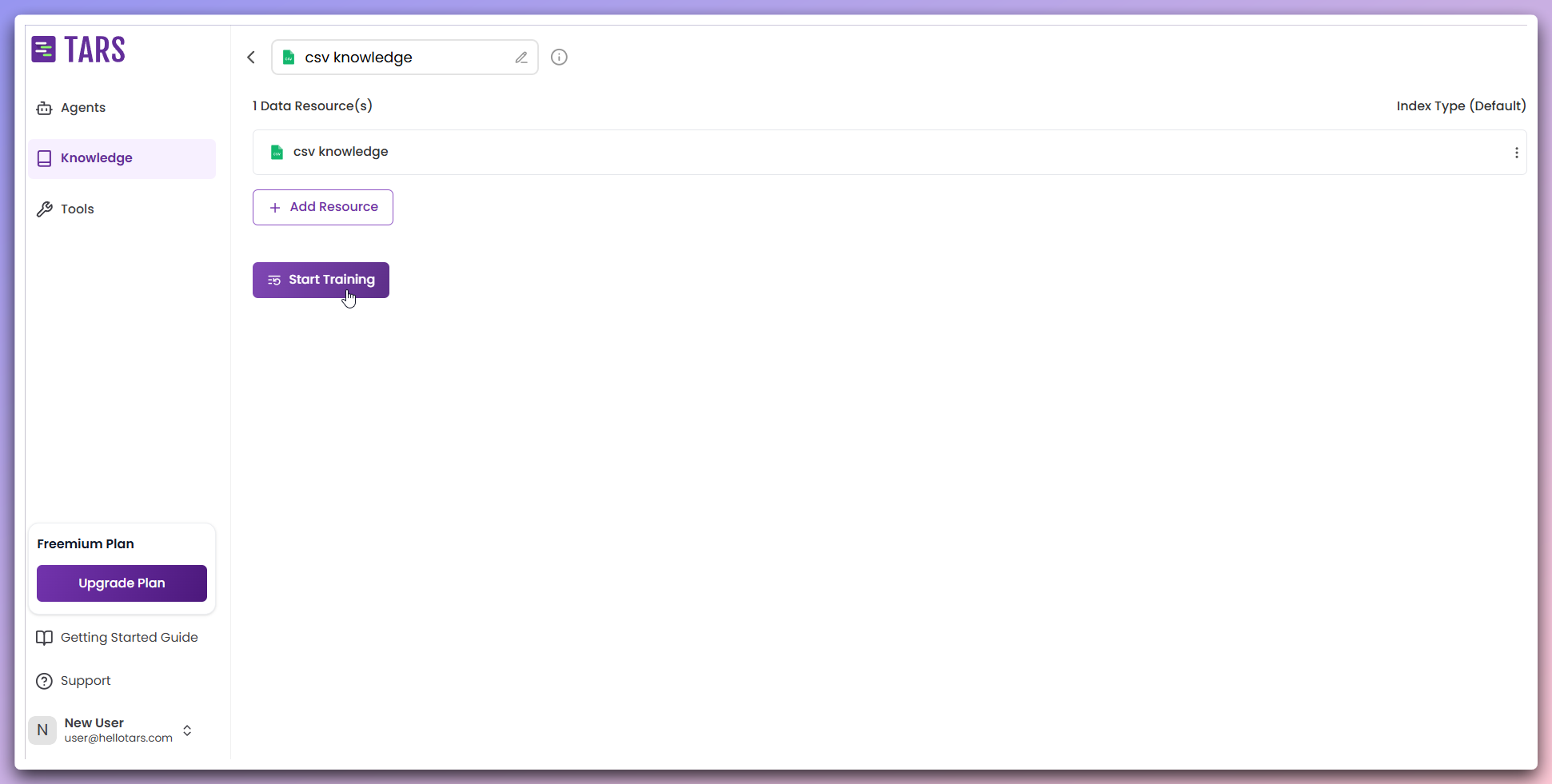Click the Upgrade Plan button
The image size is (1552, 784).
tap(122, 583)
